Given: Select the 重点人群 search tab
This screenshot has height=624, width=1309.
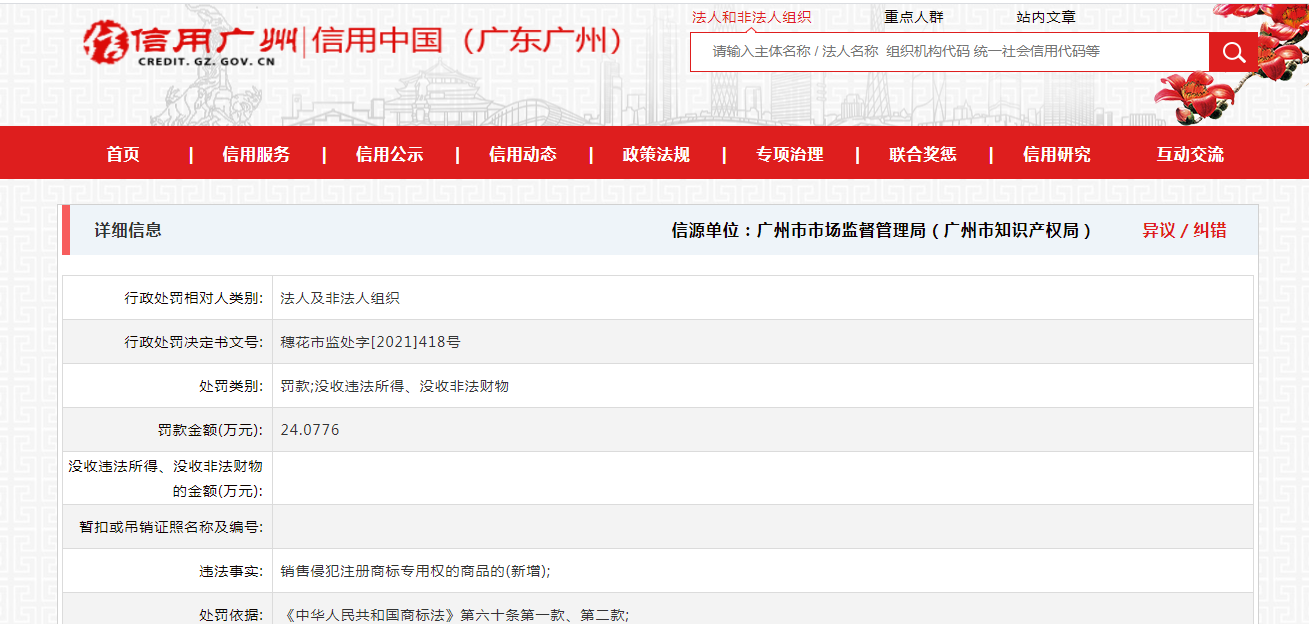Looking at the screenshot, I should point(913,17).
